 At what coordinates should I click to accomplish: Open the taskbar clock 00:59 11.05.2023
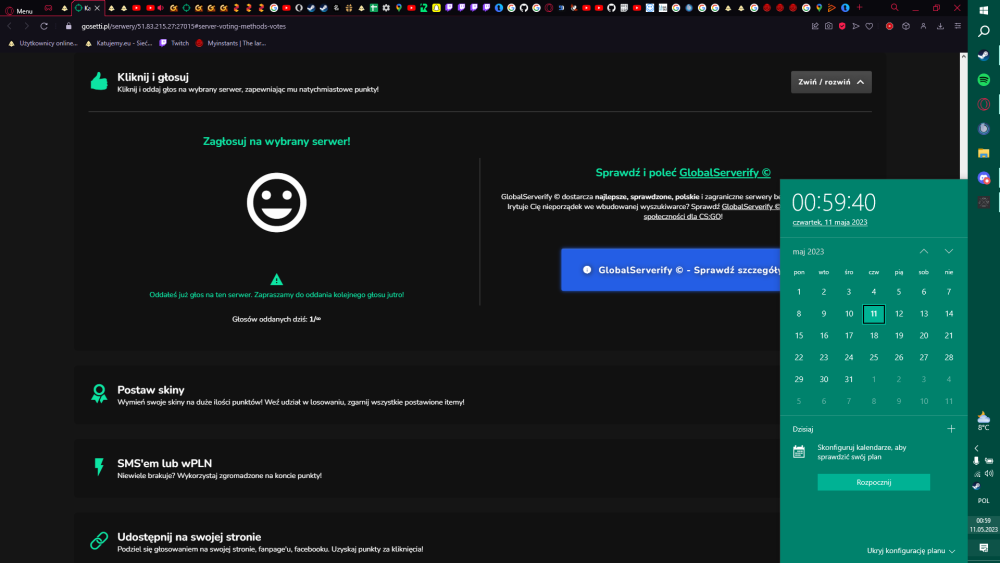[983, 525]
